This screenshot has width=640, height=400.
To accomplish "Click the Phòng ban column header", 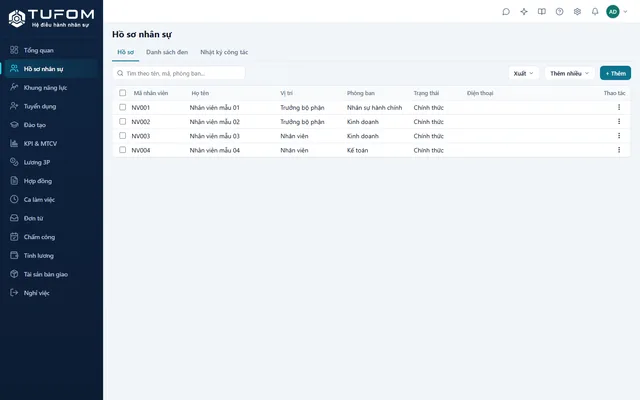I will point(361,93).
